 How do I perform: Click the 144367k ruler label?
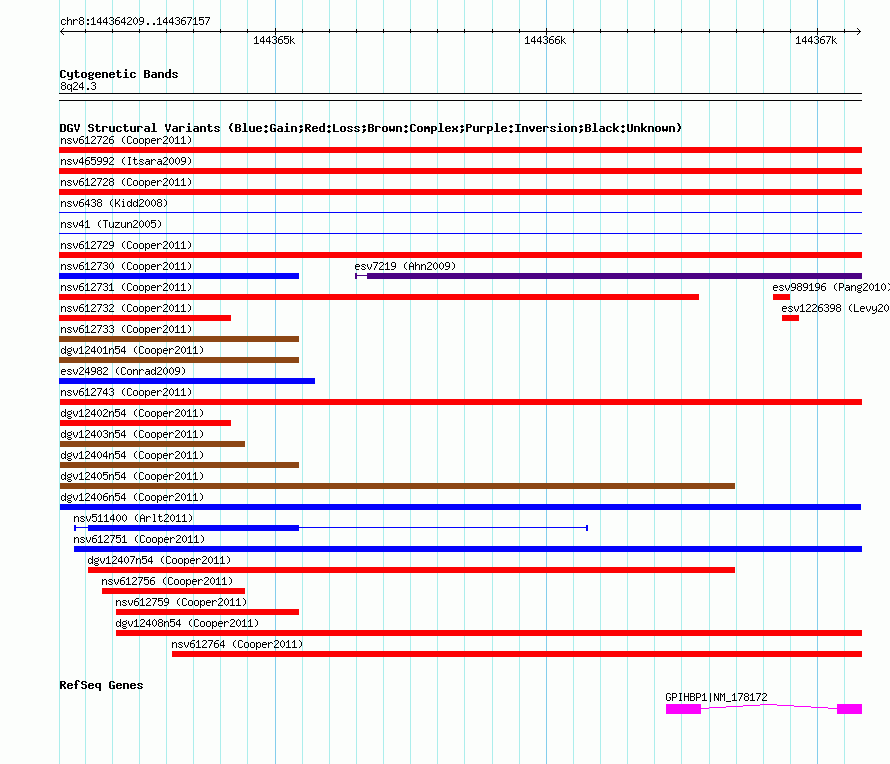[816, 40]
